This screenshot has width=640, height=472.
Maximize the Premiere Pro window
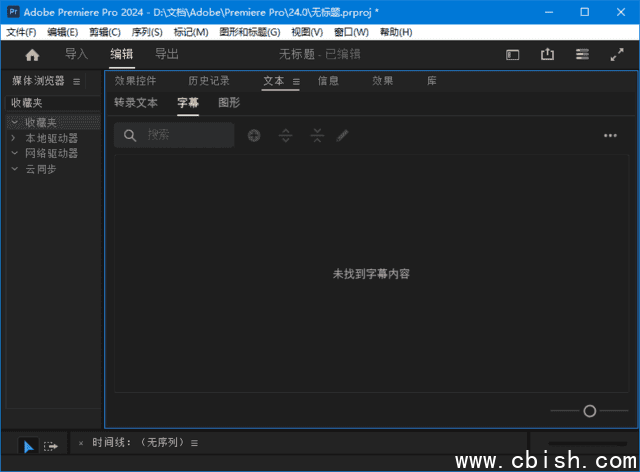(584, 12)
